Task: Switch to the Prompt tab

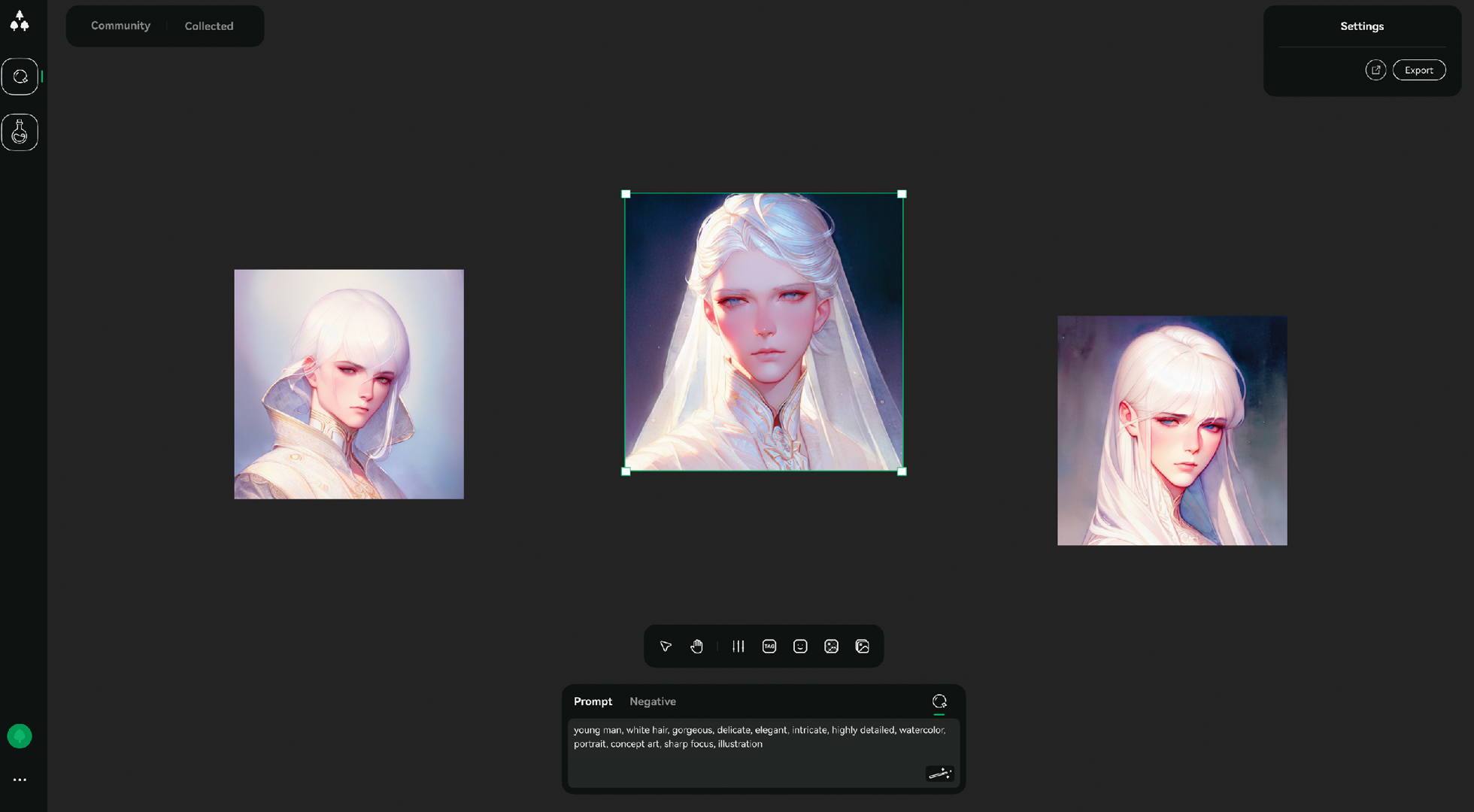Action: click(593, 701)
